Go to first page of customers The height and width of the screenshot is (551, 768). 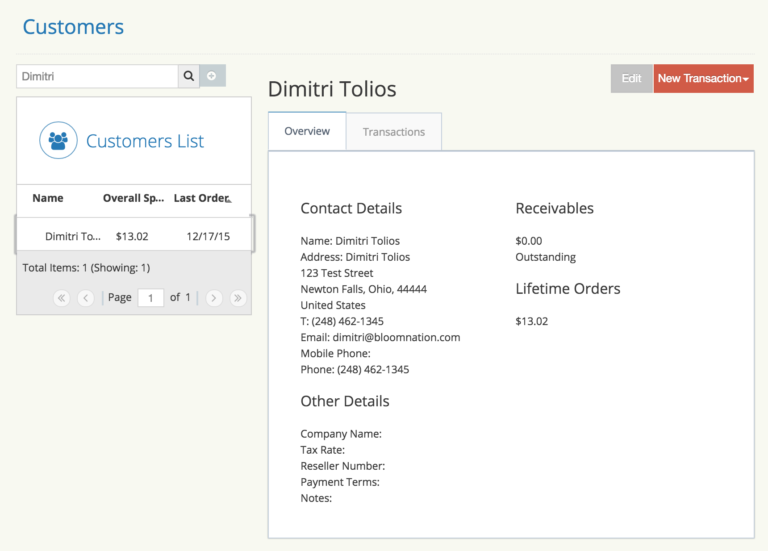(62, 298)
